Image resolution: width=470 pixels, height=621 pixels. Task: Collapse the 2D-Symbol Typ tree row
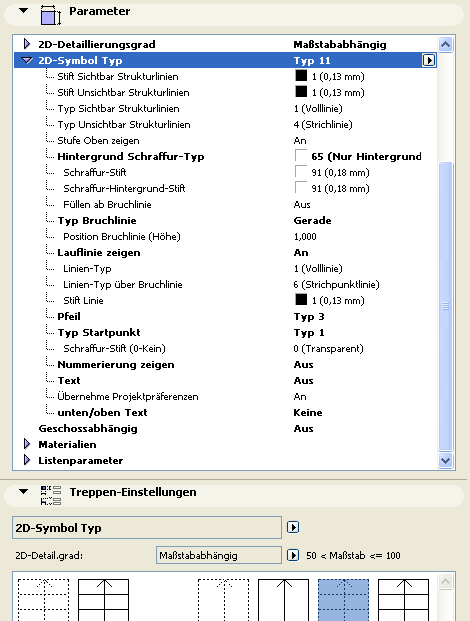pyautogui.click(x=27, y=61)
